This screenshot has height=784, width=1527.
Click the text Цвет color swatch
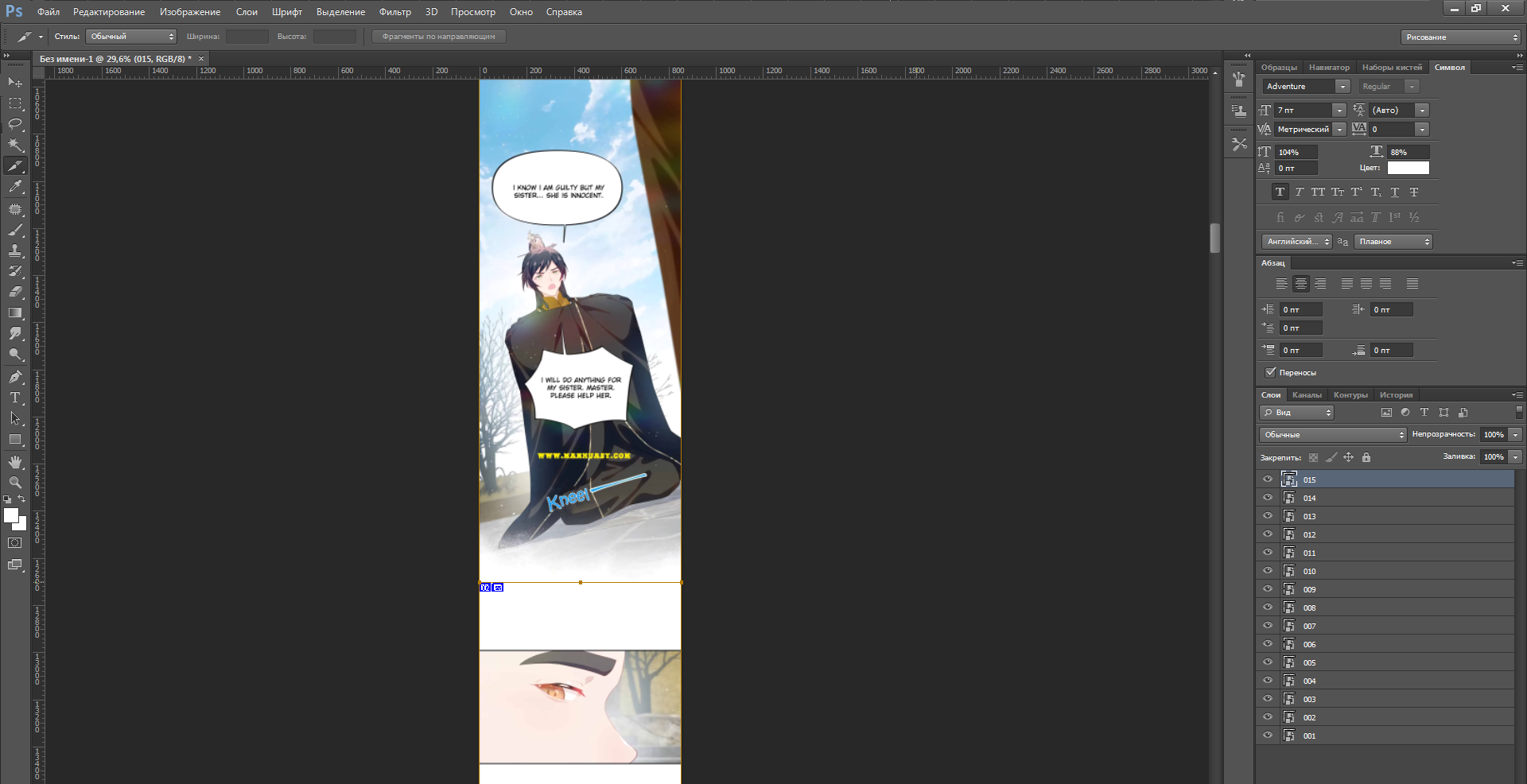click(x=1408, y=168)
